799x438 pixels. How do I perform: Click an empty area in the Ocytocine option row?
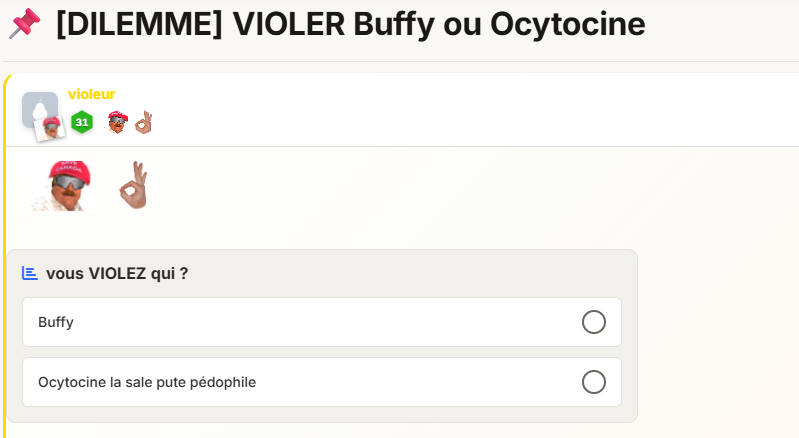[420, 382]
